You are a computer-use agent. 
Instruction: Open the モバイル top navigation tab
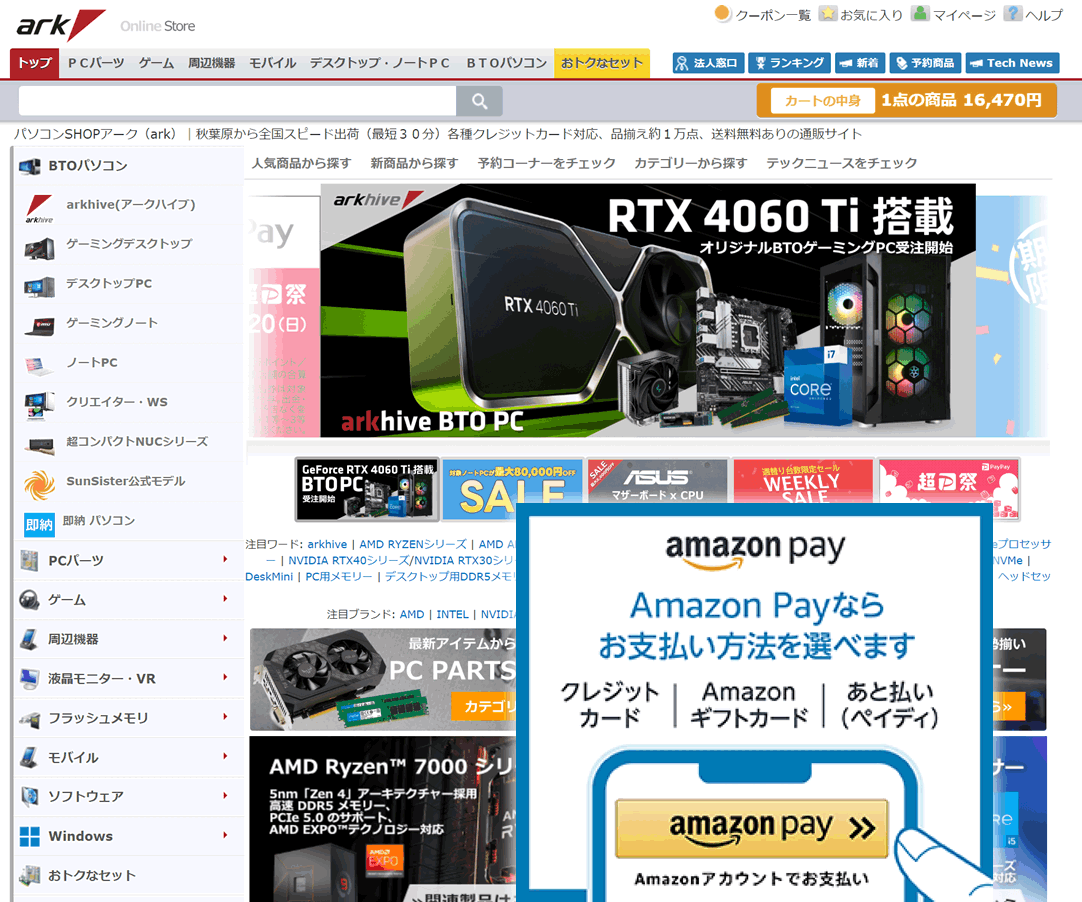click(x=273, y=63)
